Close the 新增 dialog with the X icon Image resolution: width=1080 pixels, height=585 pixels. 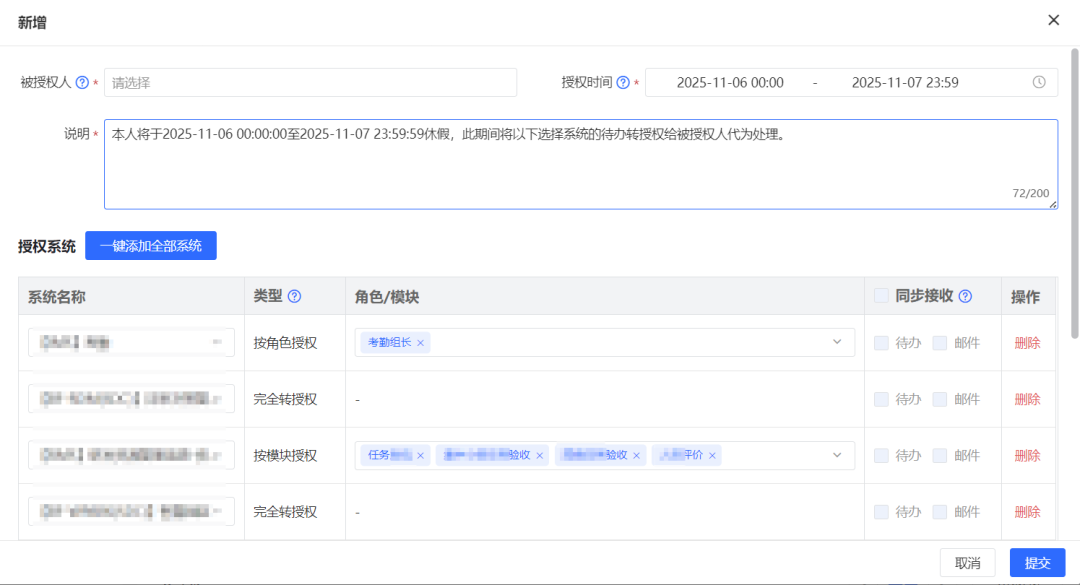tap(1053, 20)
